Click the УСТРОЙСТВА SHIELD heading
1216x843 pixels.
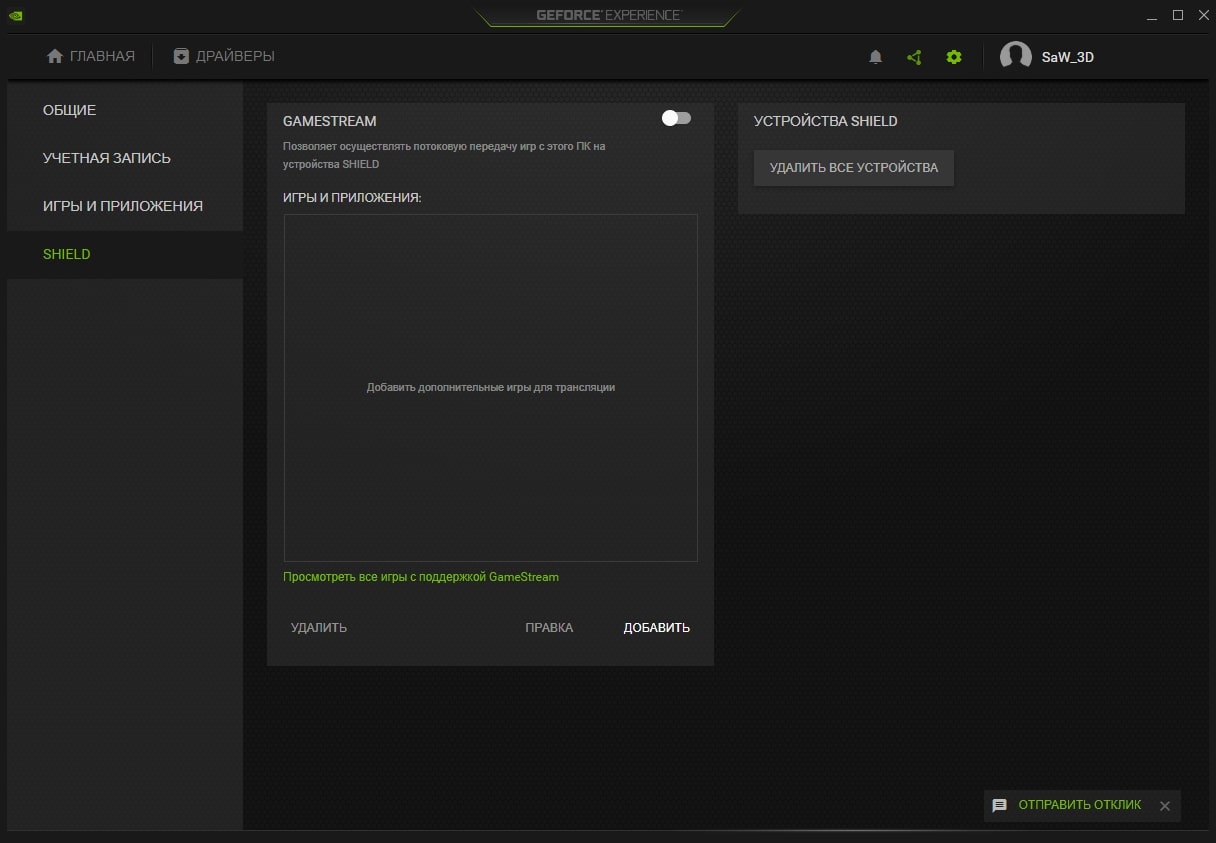(826, 121)
